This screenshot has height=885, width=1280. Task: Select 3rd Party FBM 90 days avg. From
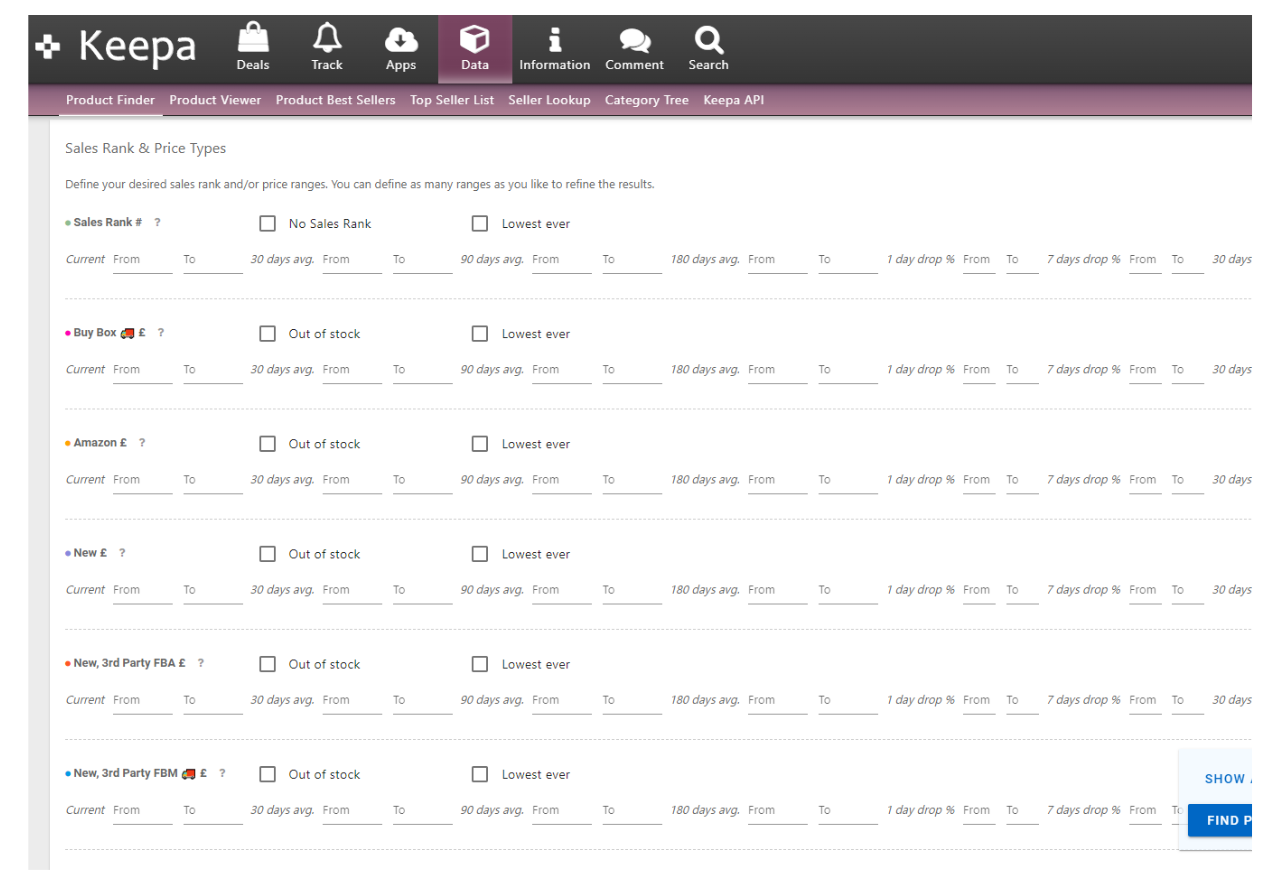(x=561, y=810)
